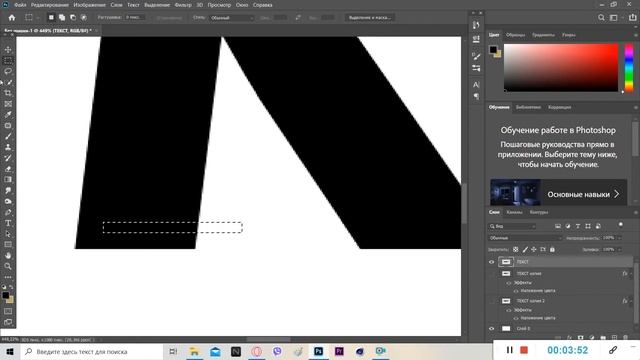Screen dimensions: 640x360
Task: Select the Pen tool
Action: pyautogui.click(x=8, y=212)
